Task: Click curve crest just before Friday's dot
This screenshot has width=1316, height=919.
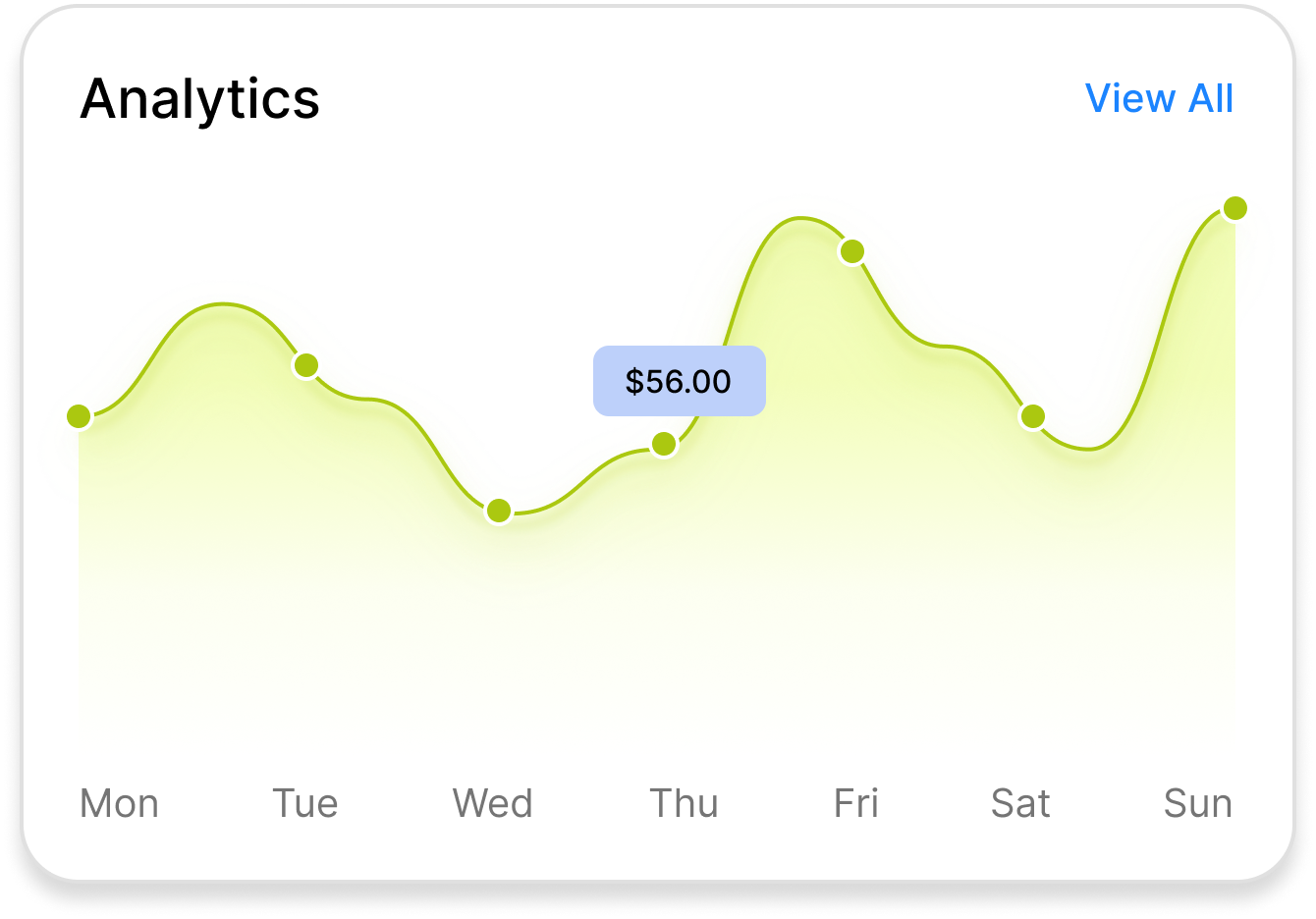Action: 800,218
